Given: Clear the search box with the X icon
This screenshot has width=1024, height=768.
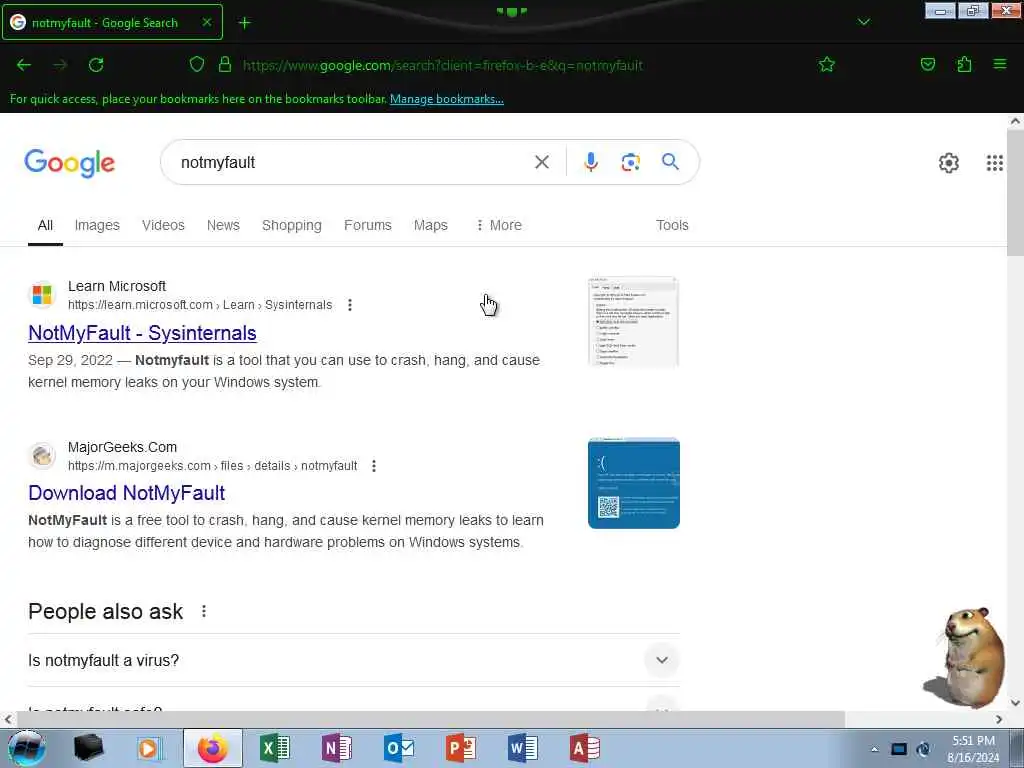Looking at the screenshot, I should [541, 162].
